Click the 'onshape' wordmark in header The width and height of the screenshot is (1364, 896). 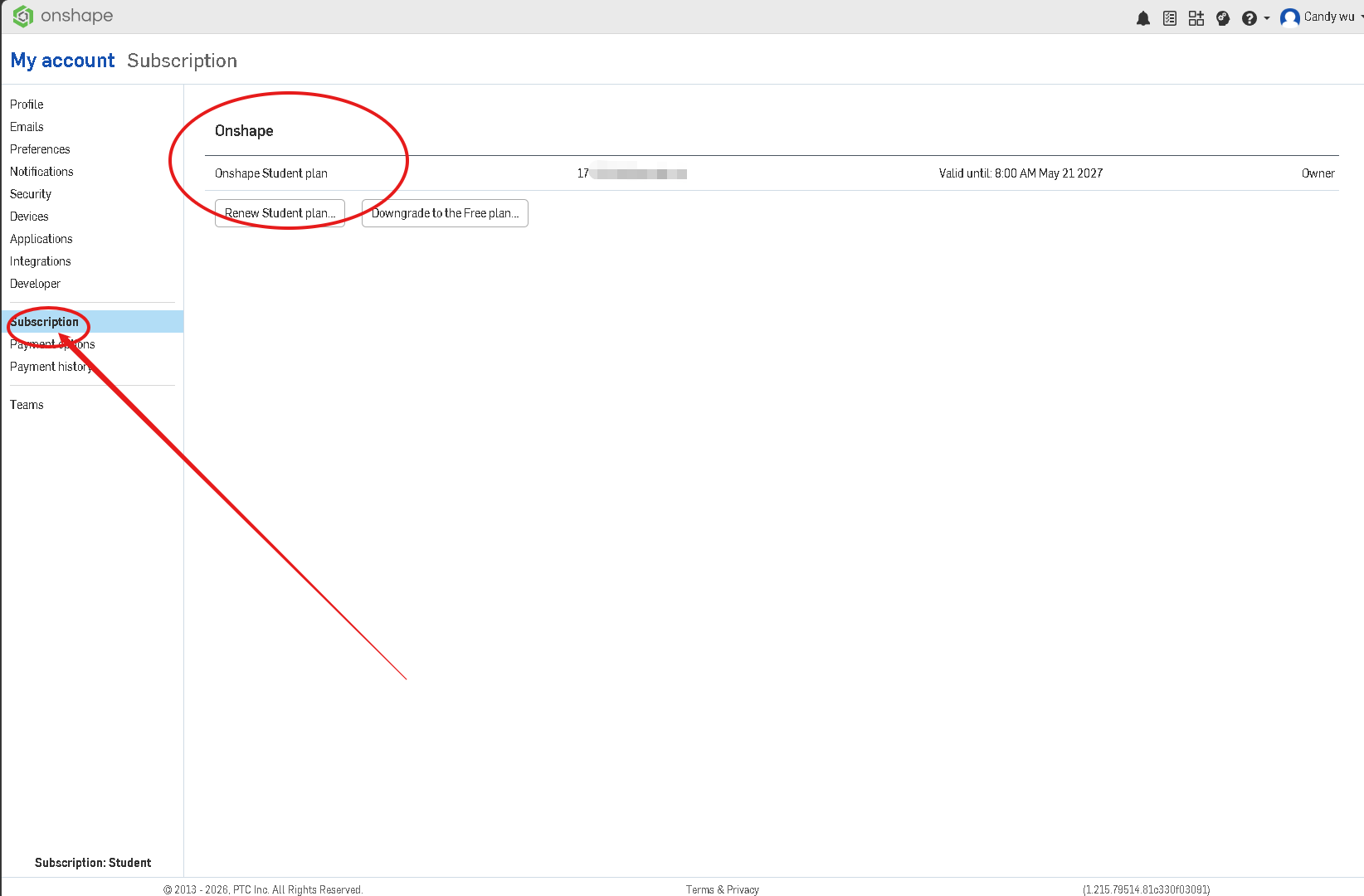[x=76, y=16]
